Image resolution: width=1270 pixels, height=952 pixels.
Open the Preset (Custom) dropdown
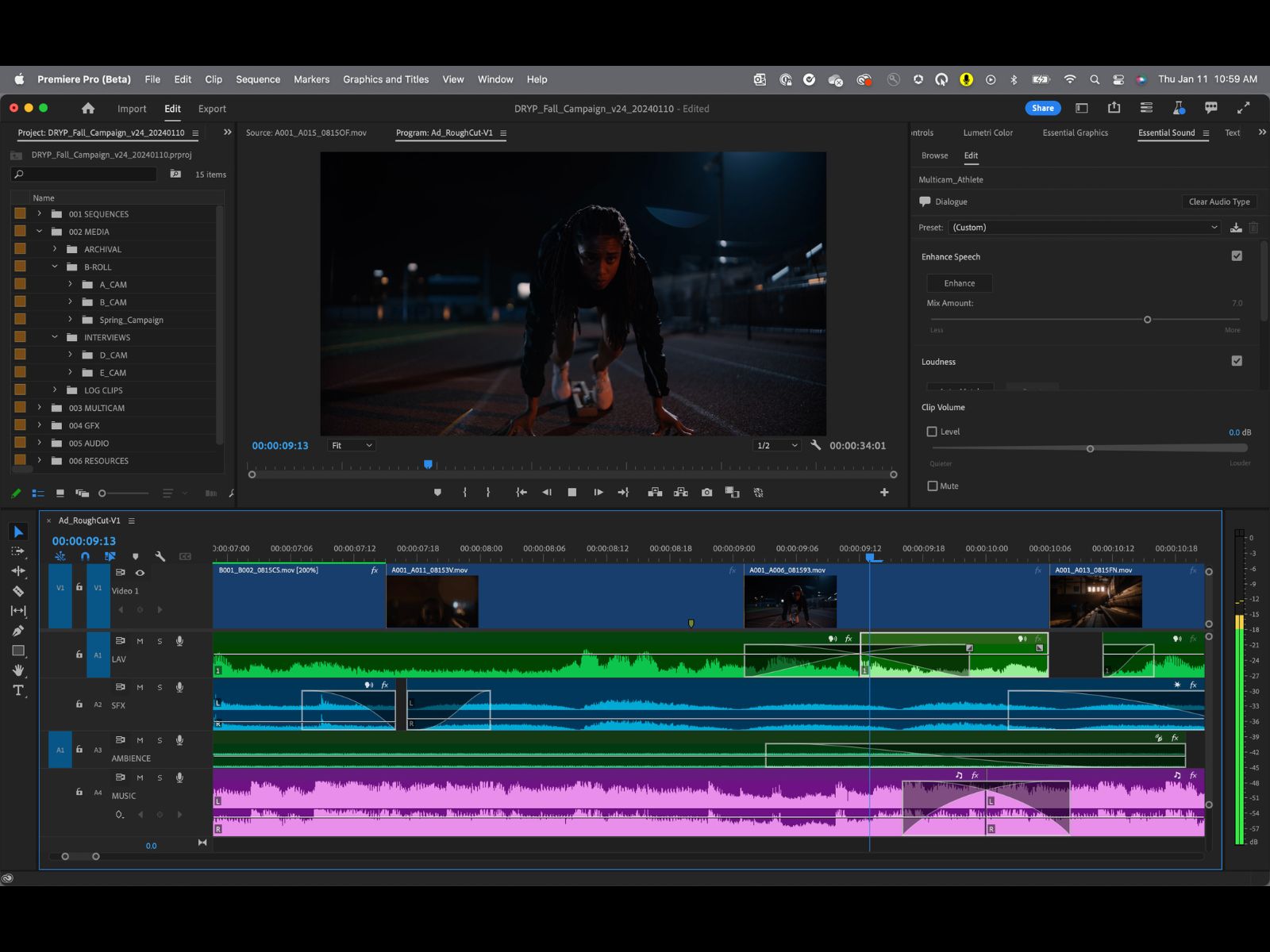(1084, 228)
